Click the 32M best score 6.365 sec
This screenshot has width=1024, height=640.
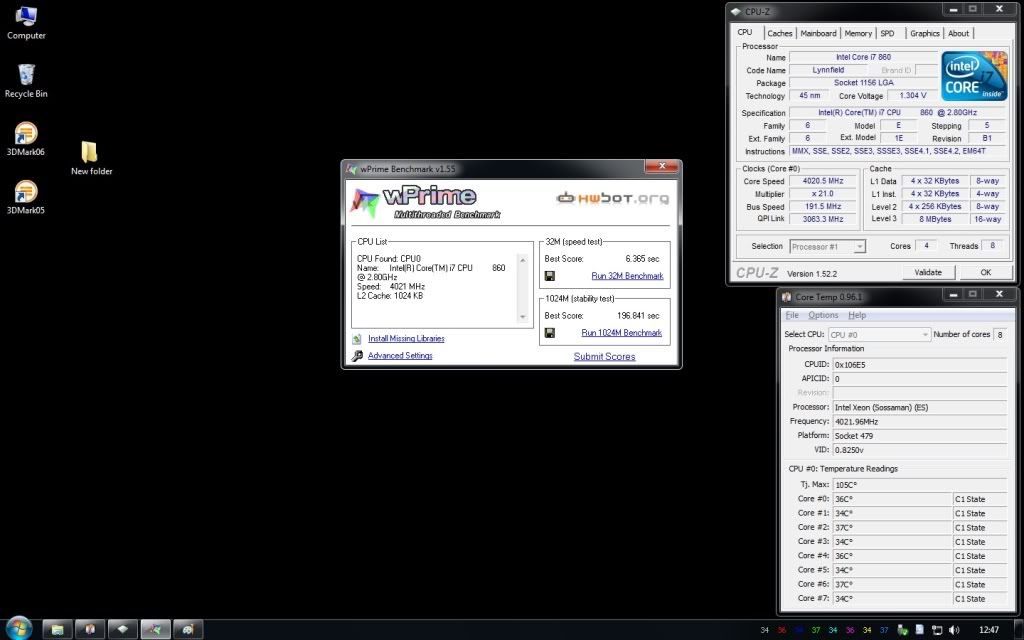(x=642, y=259)
